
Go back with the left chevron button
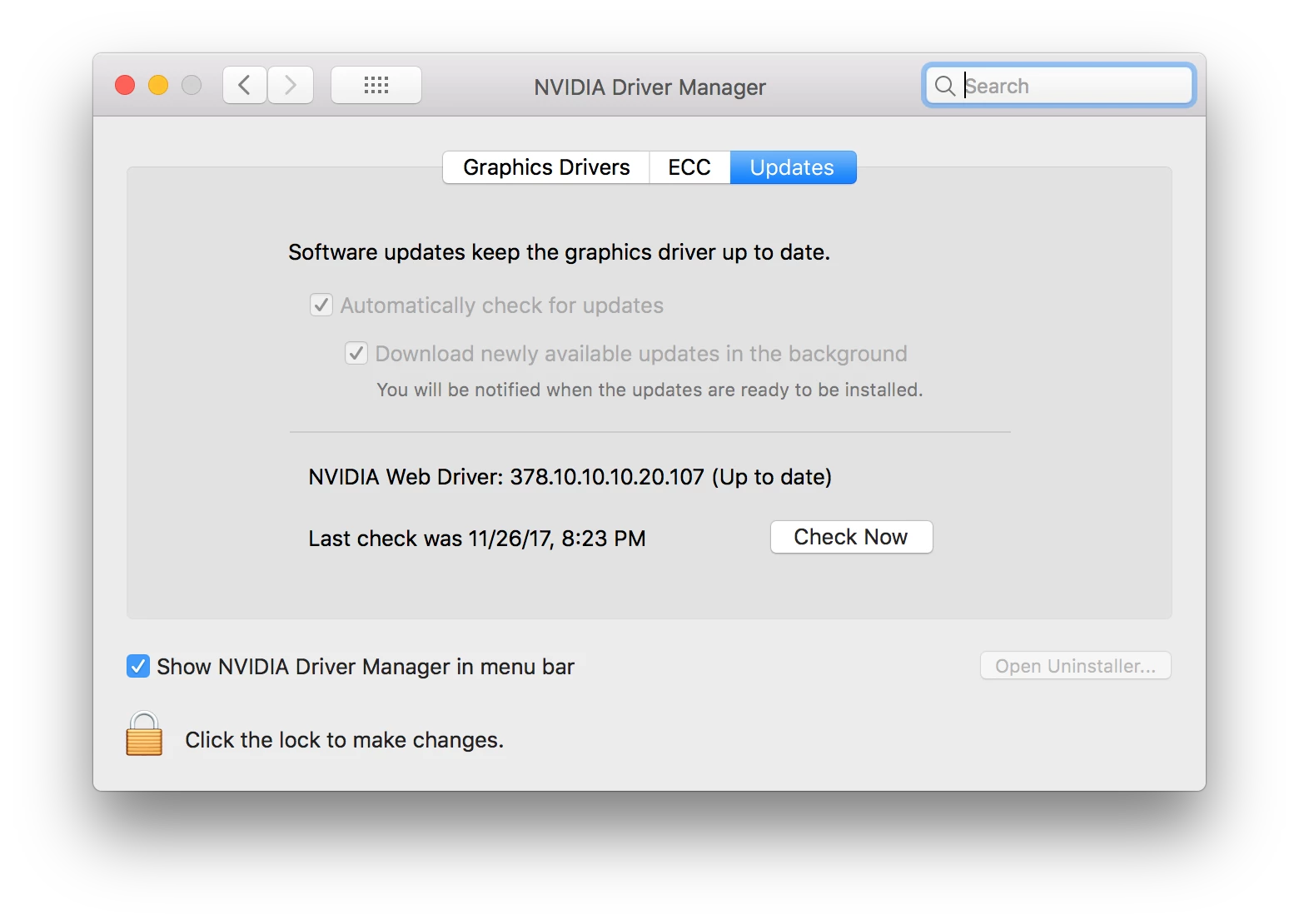[x=245, y=85]
